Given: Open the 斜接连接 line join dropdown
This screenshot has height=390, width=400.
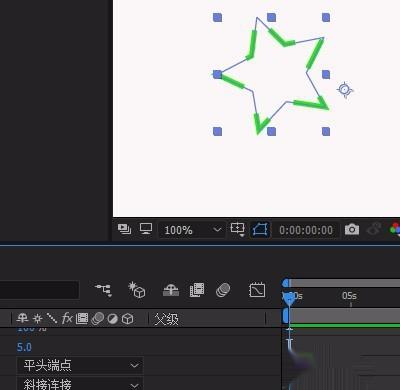Looking at the screenshot, I should [80, 384].
